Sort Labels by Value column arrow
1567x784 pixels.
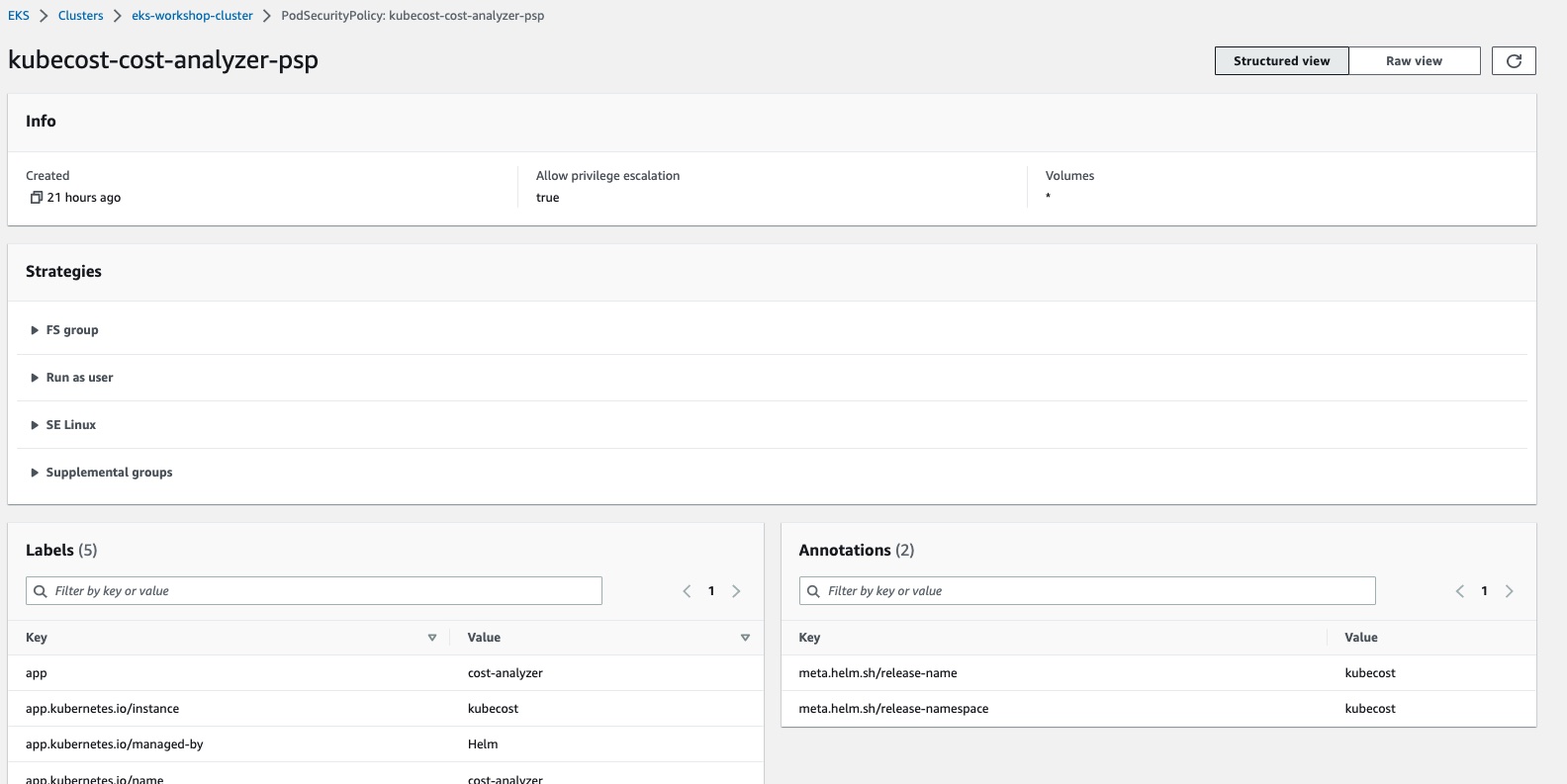[745, 638]
